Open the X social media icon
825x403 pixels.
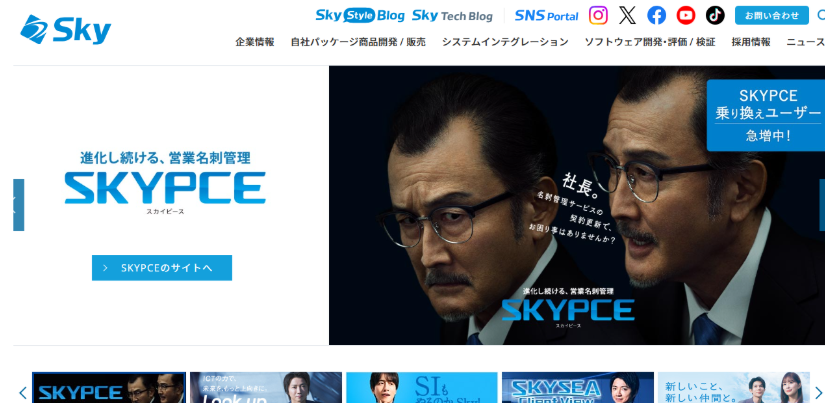click(627, 15)
